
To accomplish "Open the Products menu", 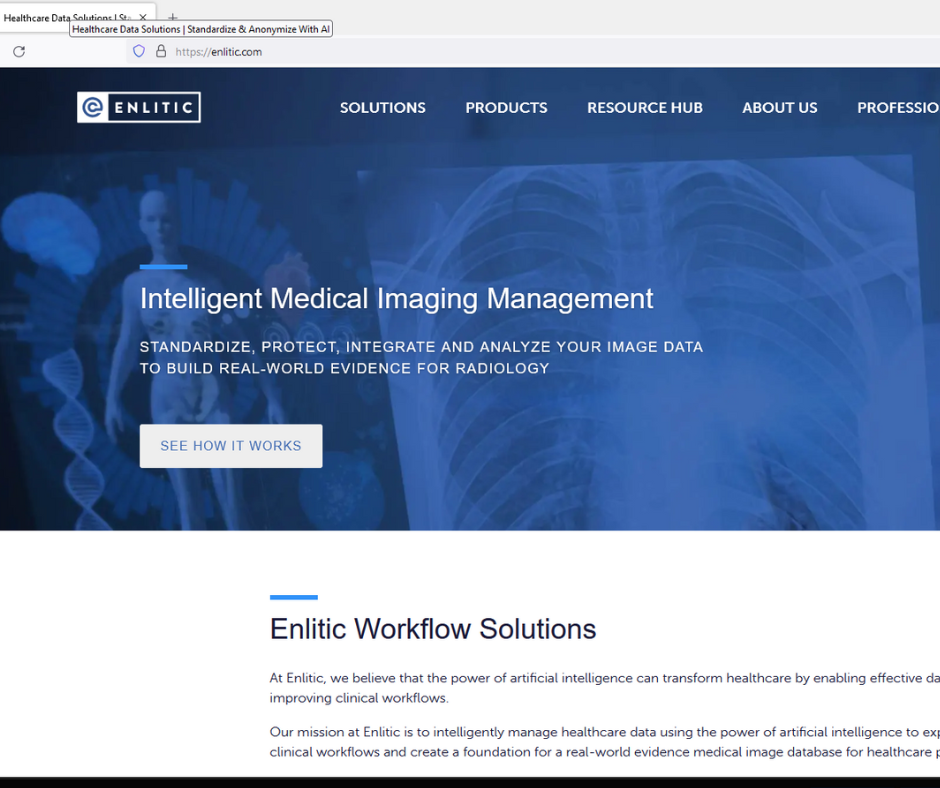I will [x=506, y=108].
